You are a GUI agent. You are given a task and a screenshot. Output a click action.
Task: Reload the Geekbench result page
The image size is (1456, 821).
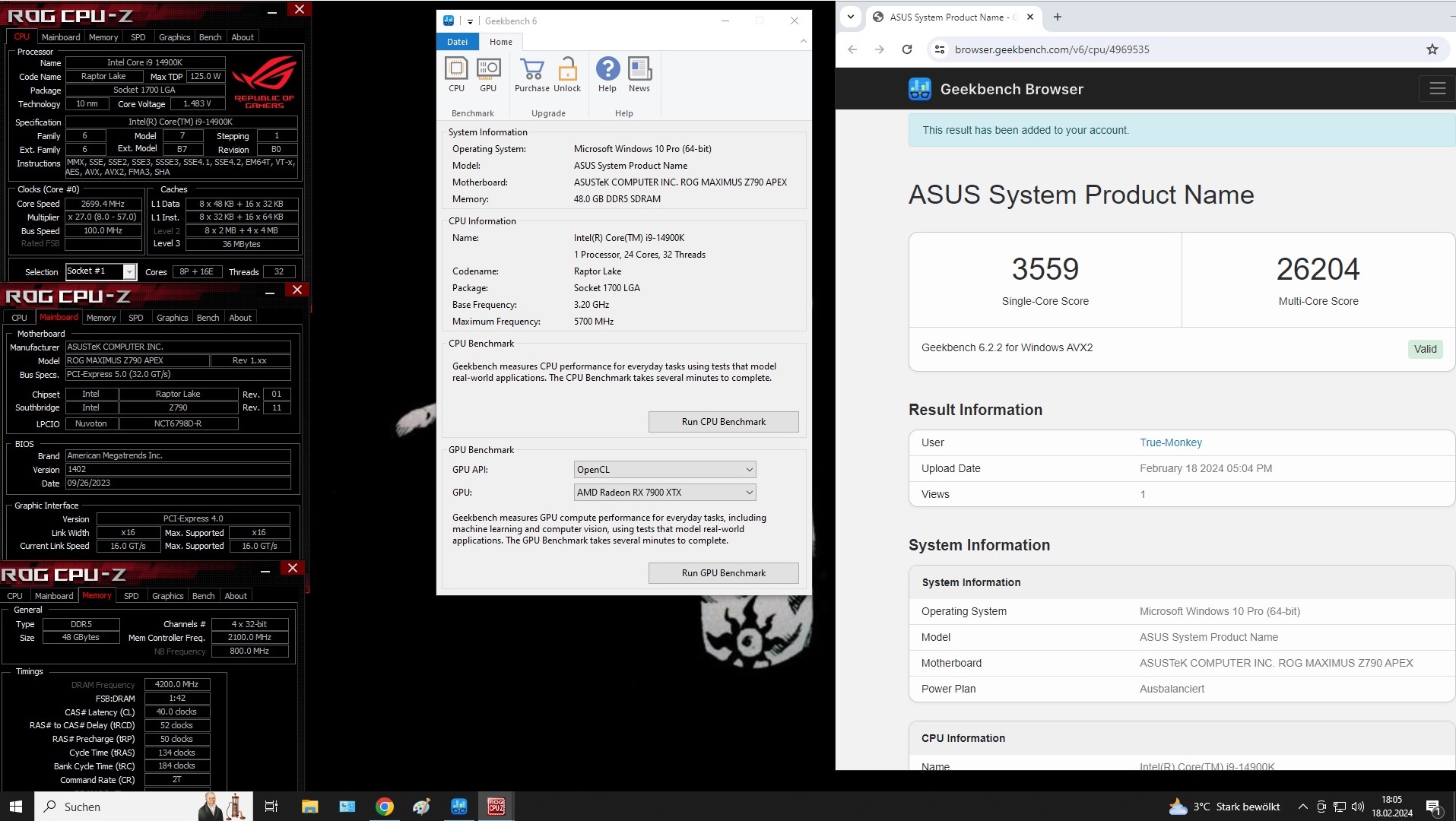click(x=906, y=49)
